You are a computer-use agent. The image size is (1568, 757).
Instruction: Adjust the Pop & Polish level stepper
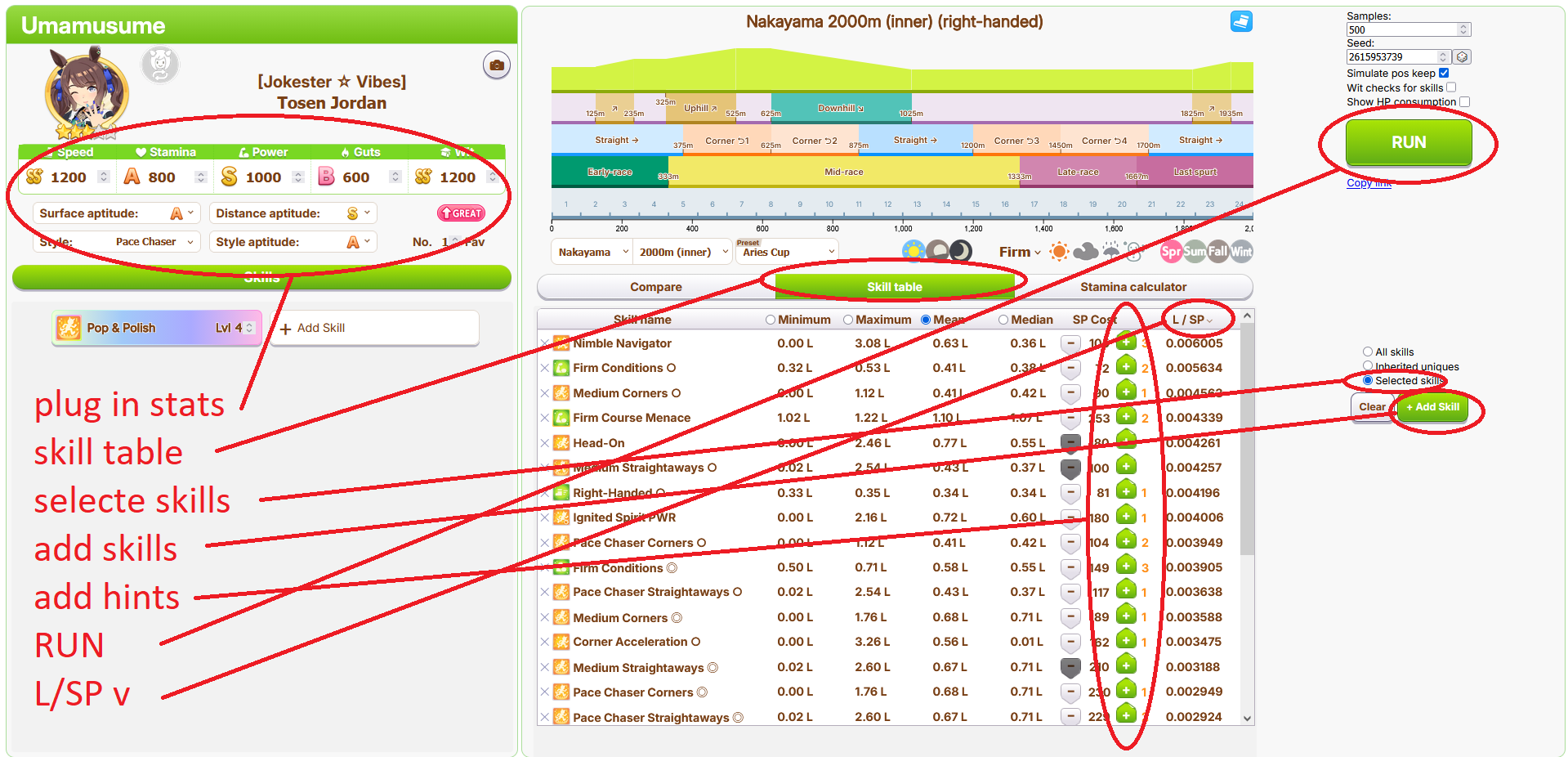tap(250, 328)
